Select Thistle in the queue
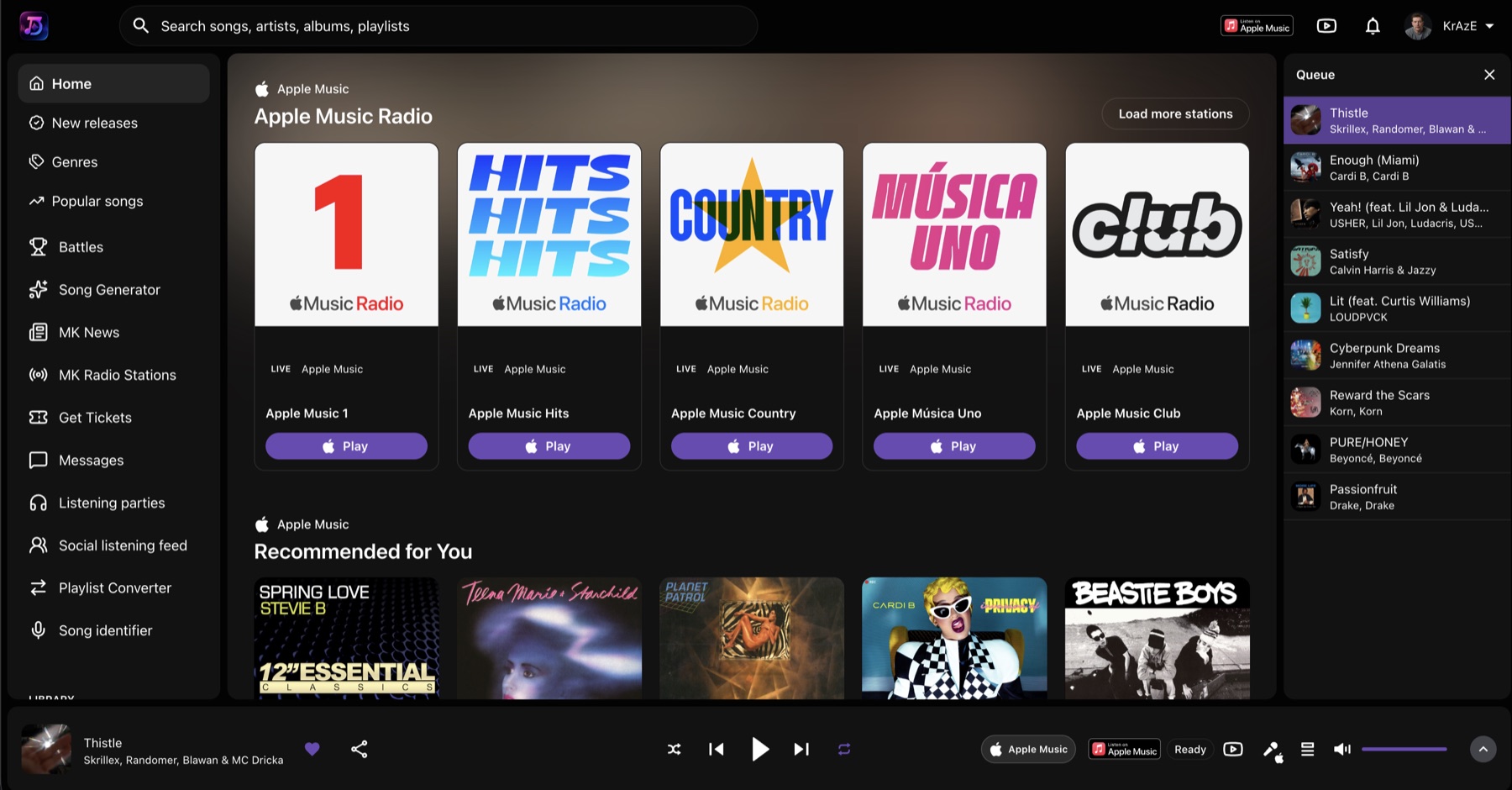Image resolution: width=1512 pixels, height=790 pixels. coord(1397,120)
